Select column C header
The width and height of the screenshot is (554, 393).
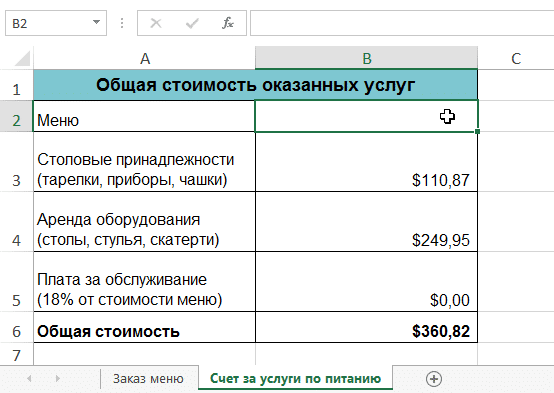coord(516,58)
